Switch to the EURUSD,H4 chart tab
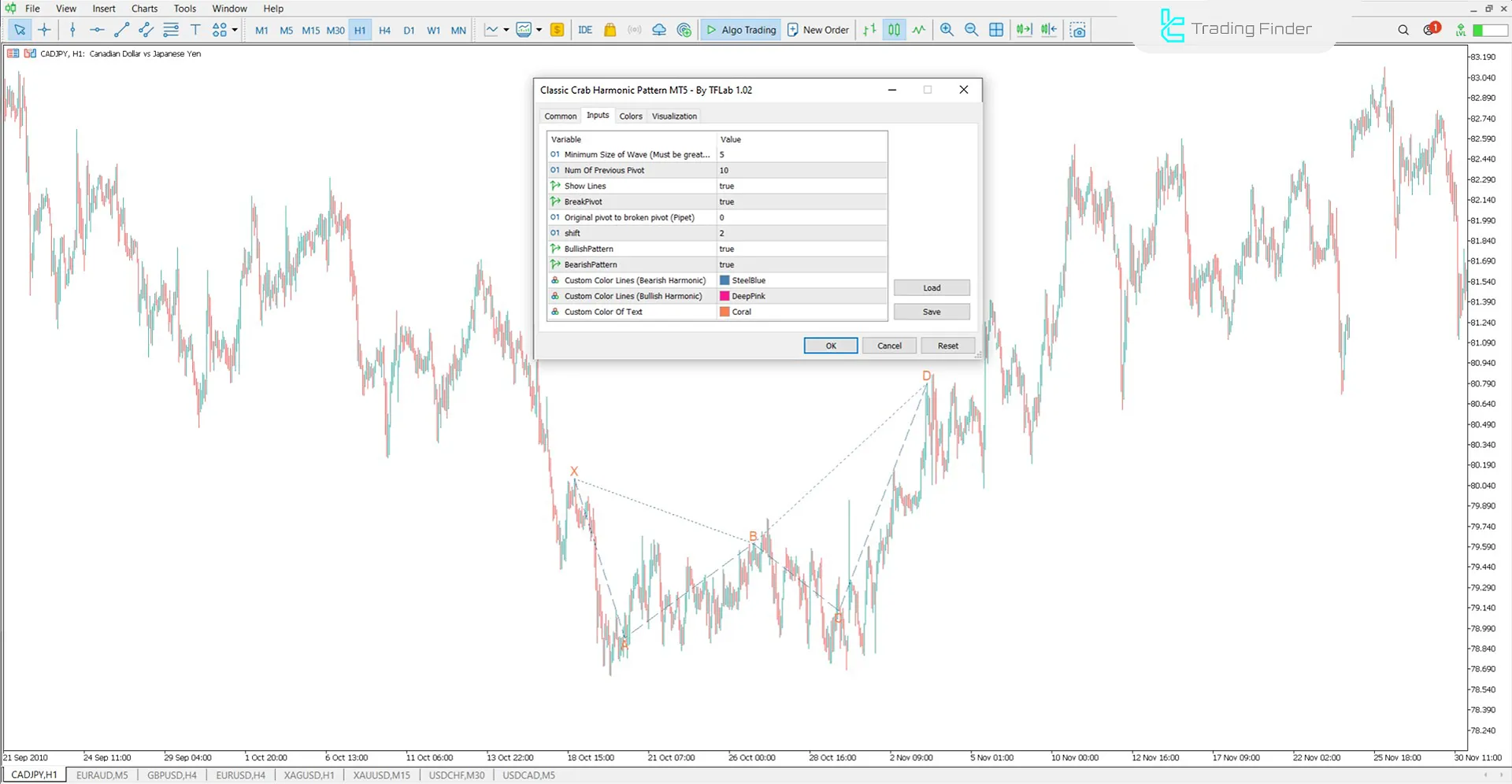Image resolution: width=1512 pixels, height=784 pixels. tap(240, 775)
